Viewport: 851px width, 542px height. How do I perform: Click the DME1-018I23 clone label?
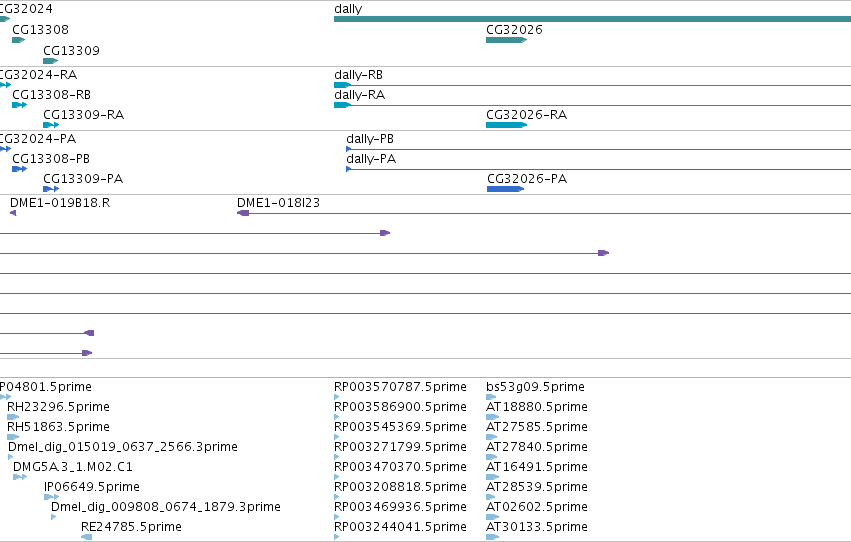pyautogui.click(x=278, y=203)
